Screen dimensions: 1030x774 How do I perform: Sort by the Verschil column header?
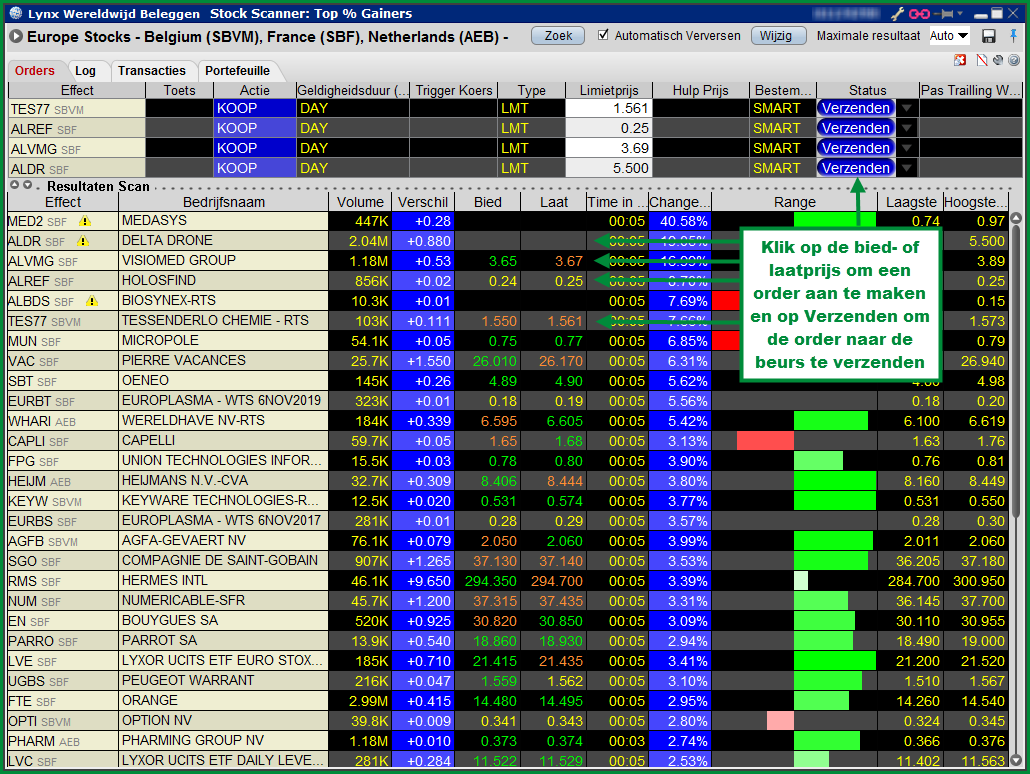tap(423, 202)
